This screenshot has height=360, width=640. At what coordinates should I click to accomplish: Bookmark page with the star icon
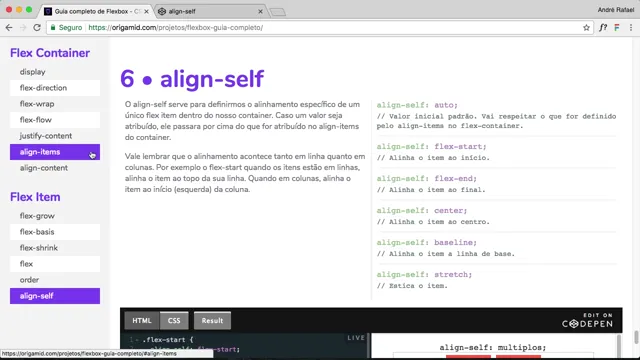pos(586,28)
